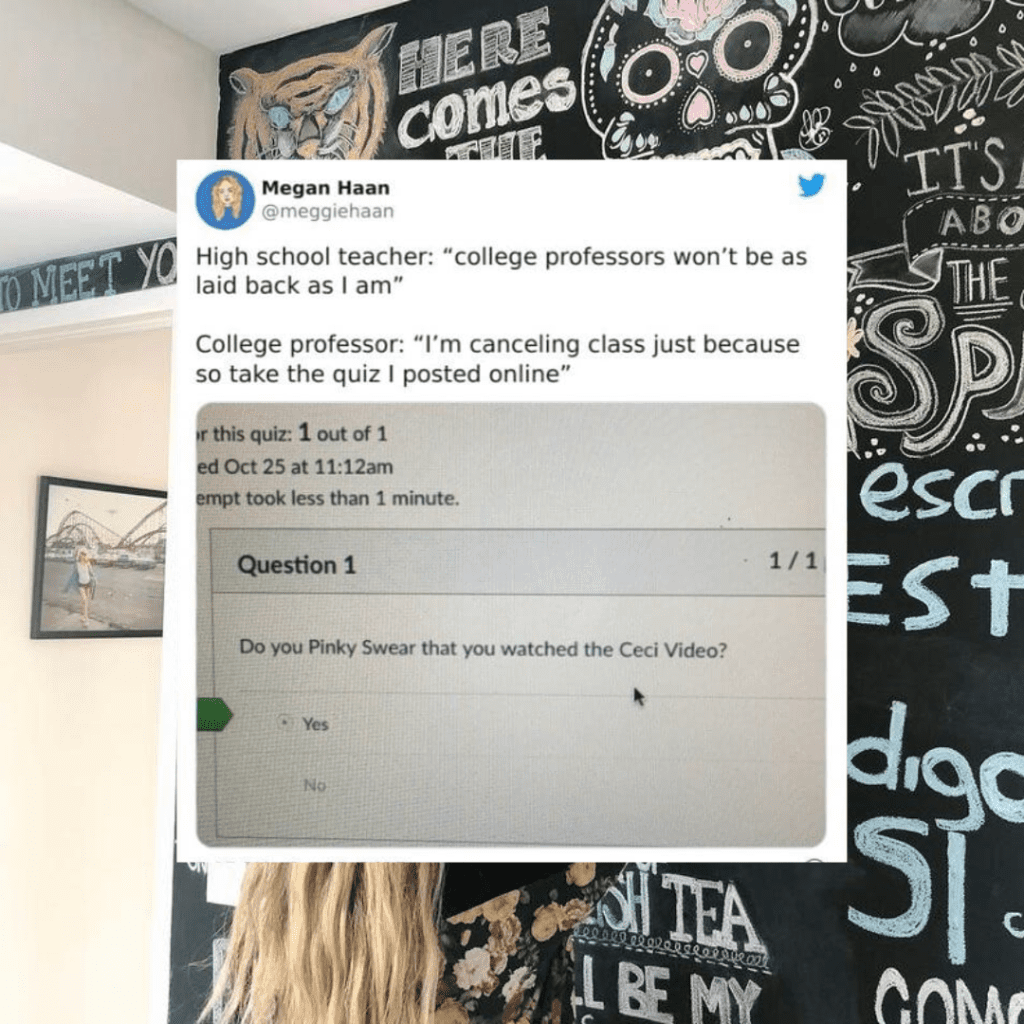The image size is (1024, 1024).
Task: Open Megan Haan's profile avatar
Action: click(x=225, y=200)
